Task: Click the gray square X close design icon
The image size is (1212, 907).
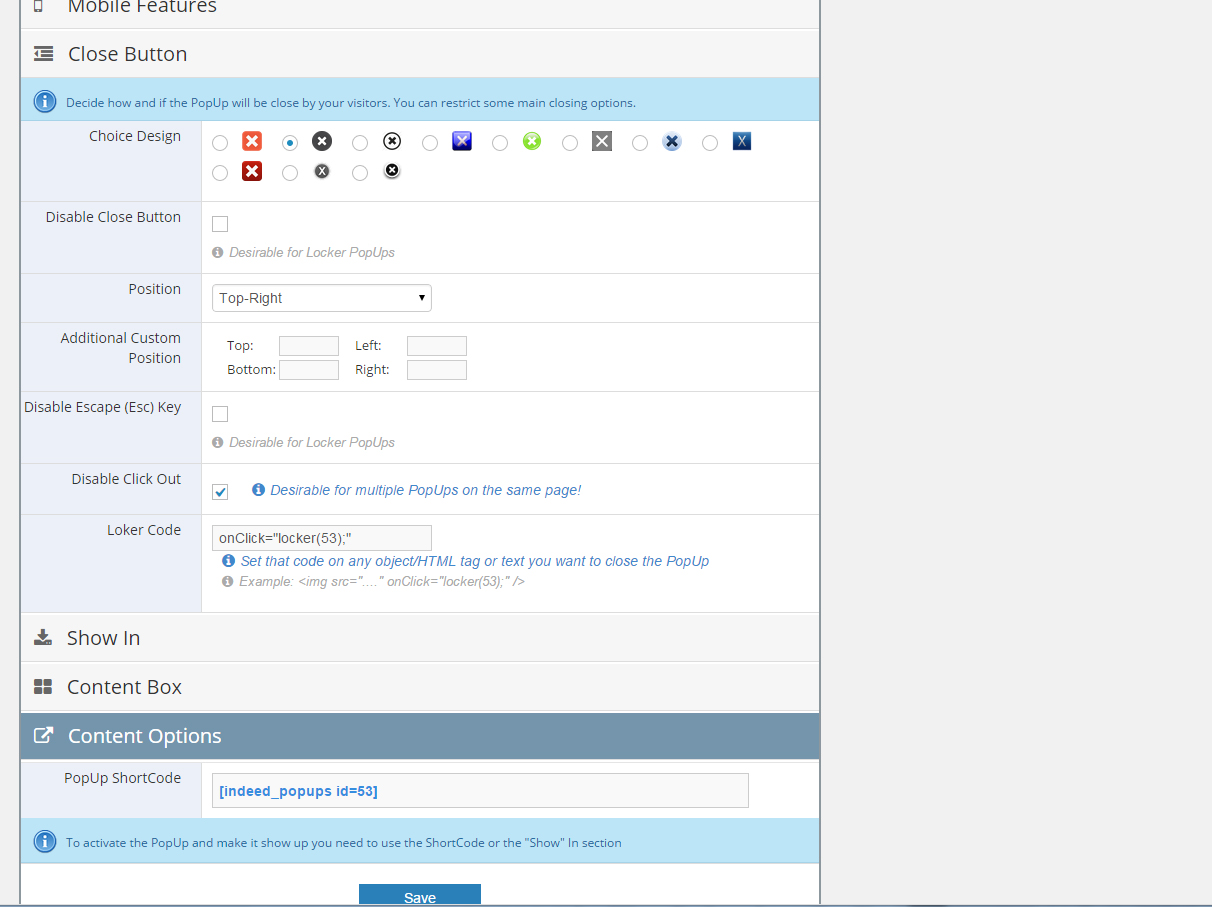Action: [602, 142]
